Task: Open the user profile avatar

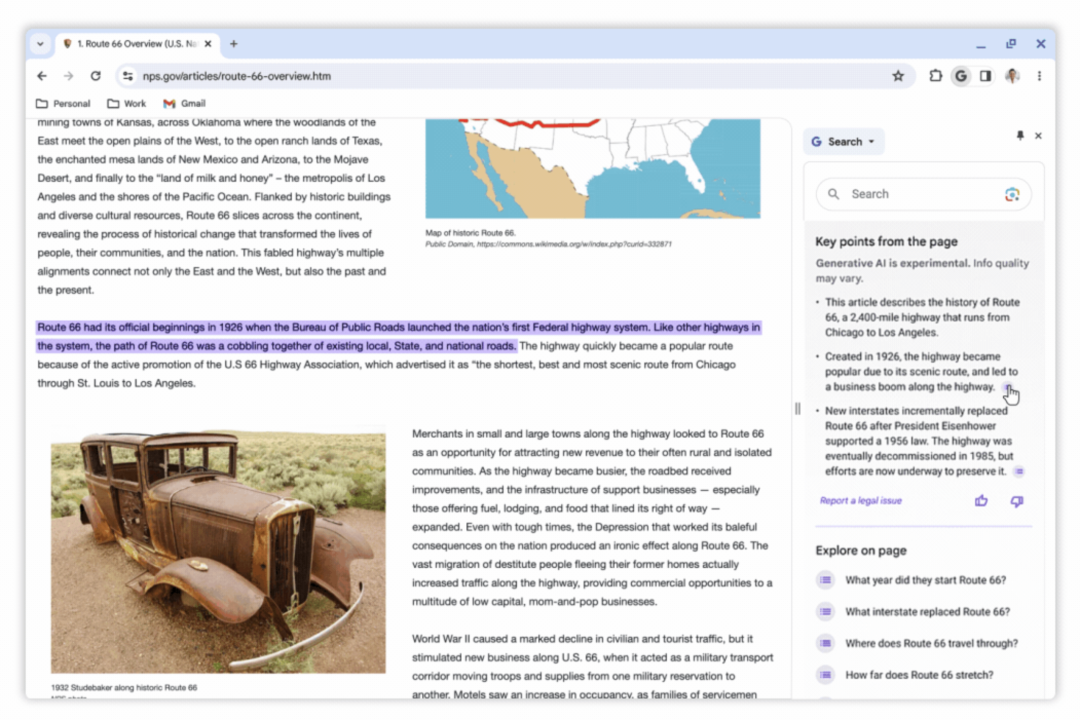Action: pyautogui.click(x=1012, y=76)
